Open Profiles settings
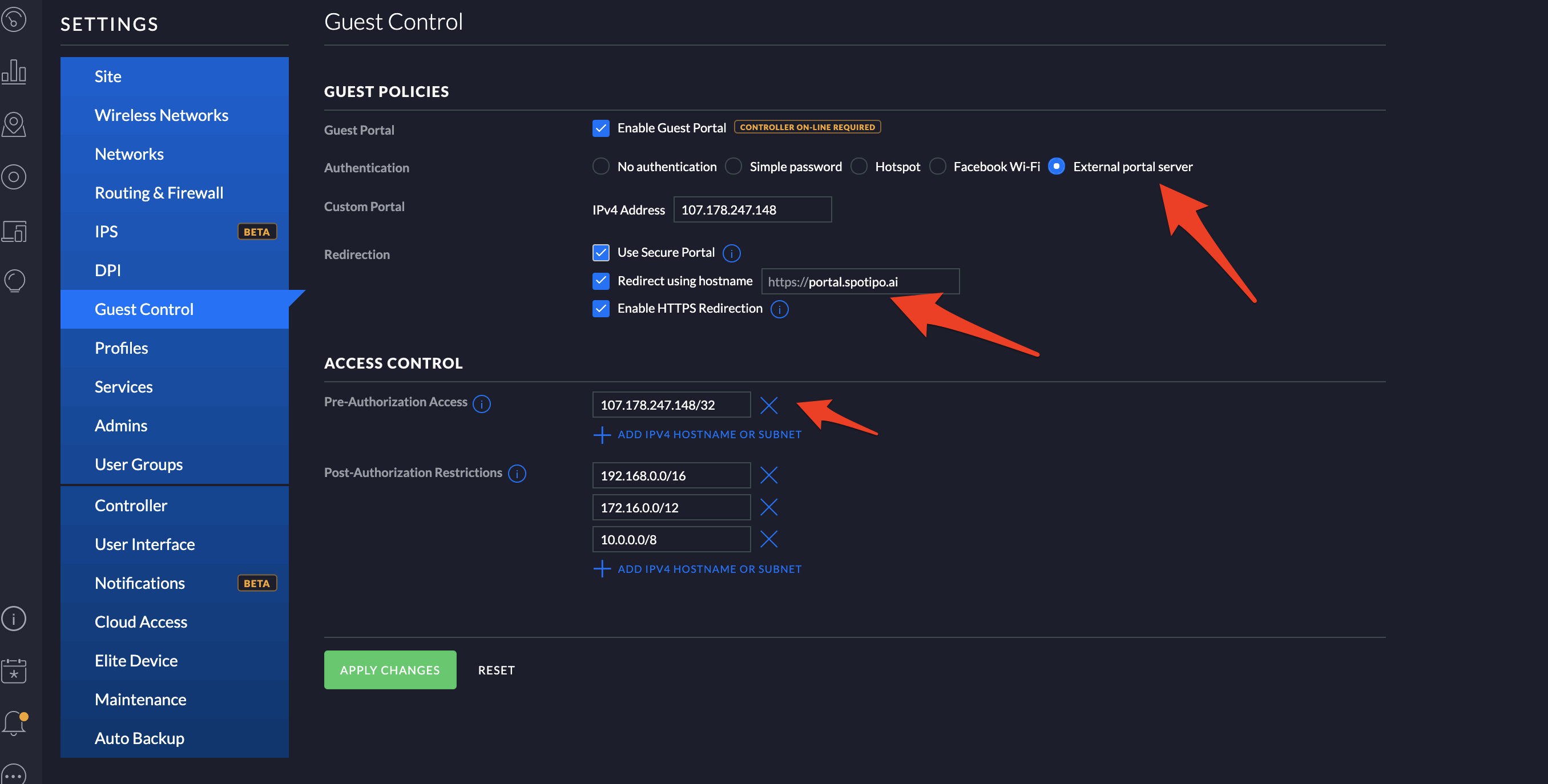The image size is (1548, 784). [174, 348]
